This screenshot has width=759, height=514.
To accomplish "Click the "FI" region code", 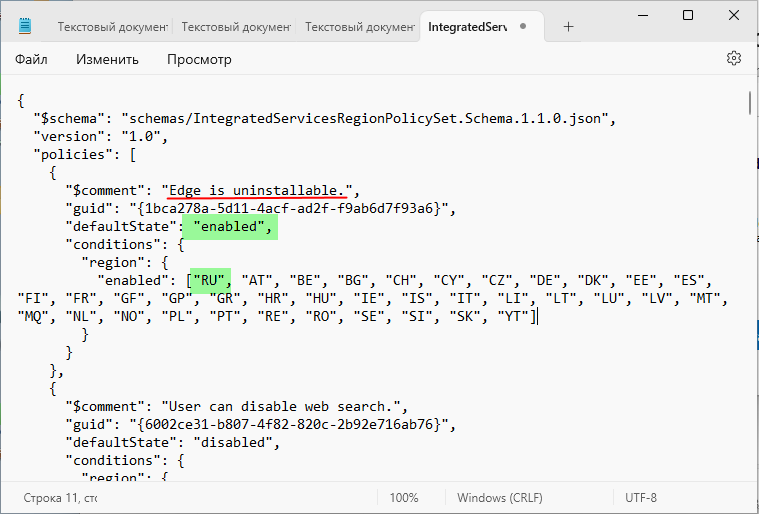I will coord(33,298).
